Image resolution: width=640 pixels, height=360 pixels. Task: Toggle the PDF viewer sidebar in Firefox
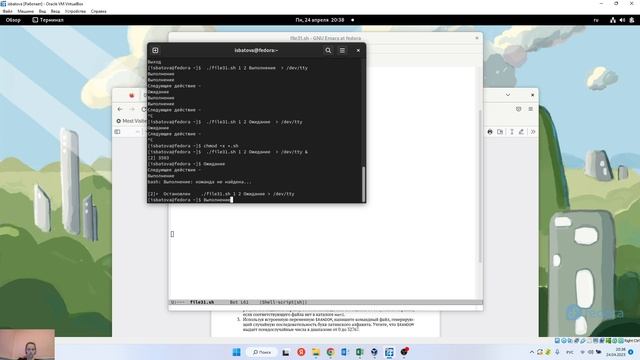point(117,132)
